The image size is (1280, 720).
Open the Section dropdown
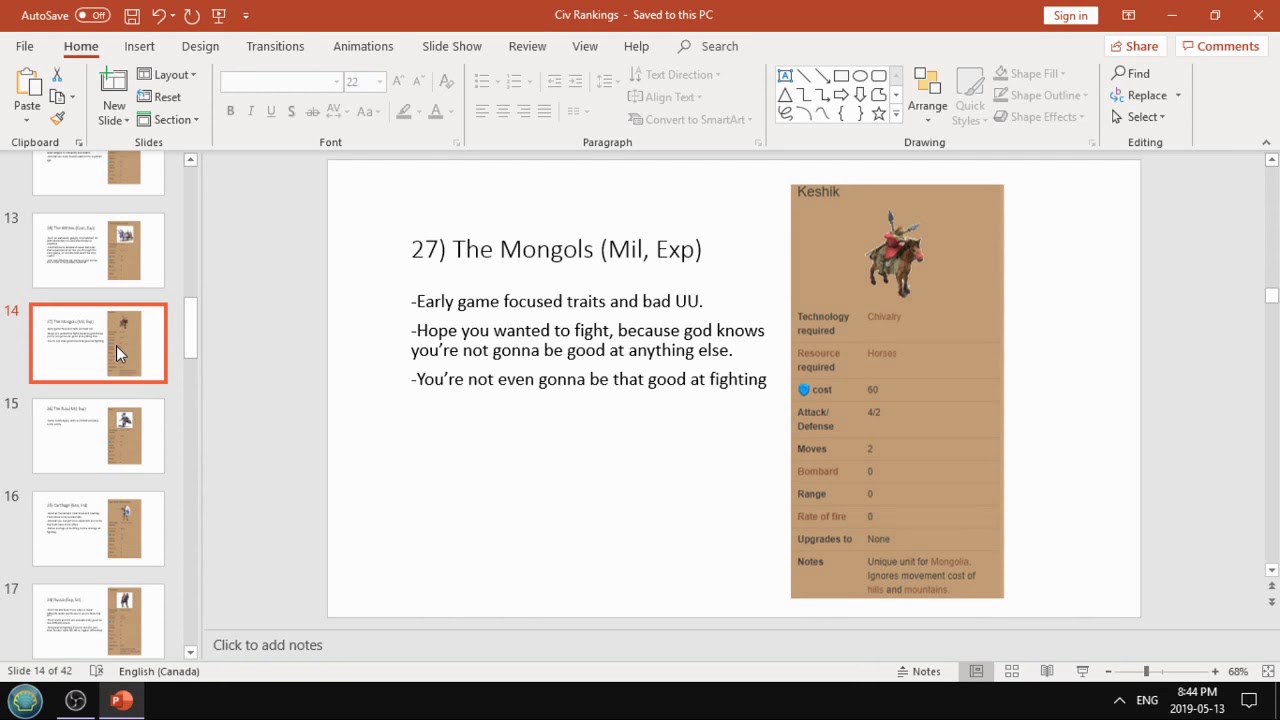pos(168,120)
